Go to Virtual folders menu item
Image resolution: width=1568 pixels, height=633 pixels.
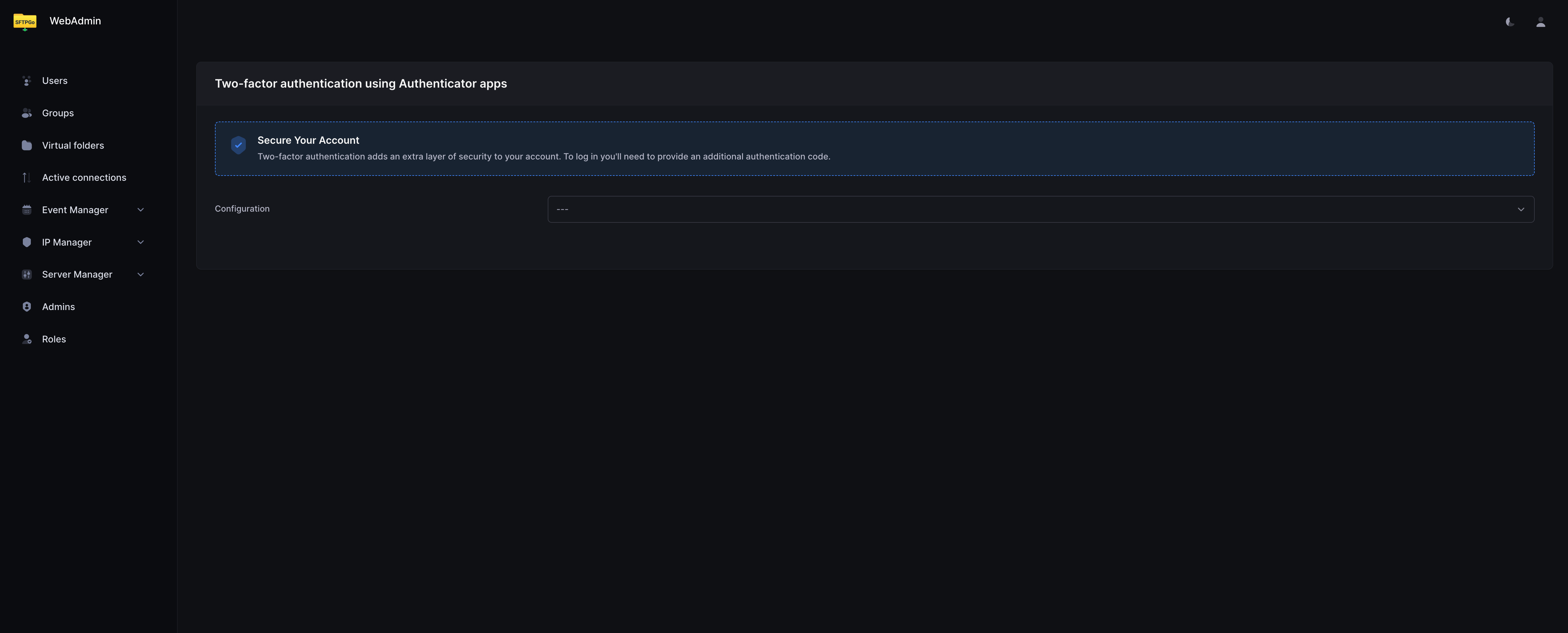(73, 146)
